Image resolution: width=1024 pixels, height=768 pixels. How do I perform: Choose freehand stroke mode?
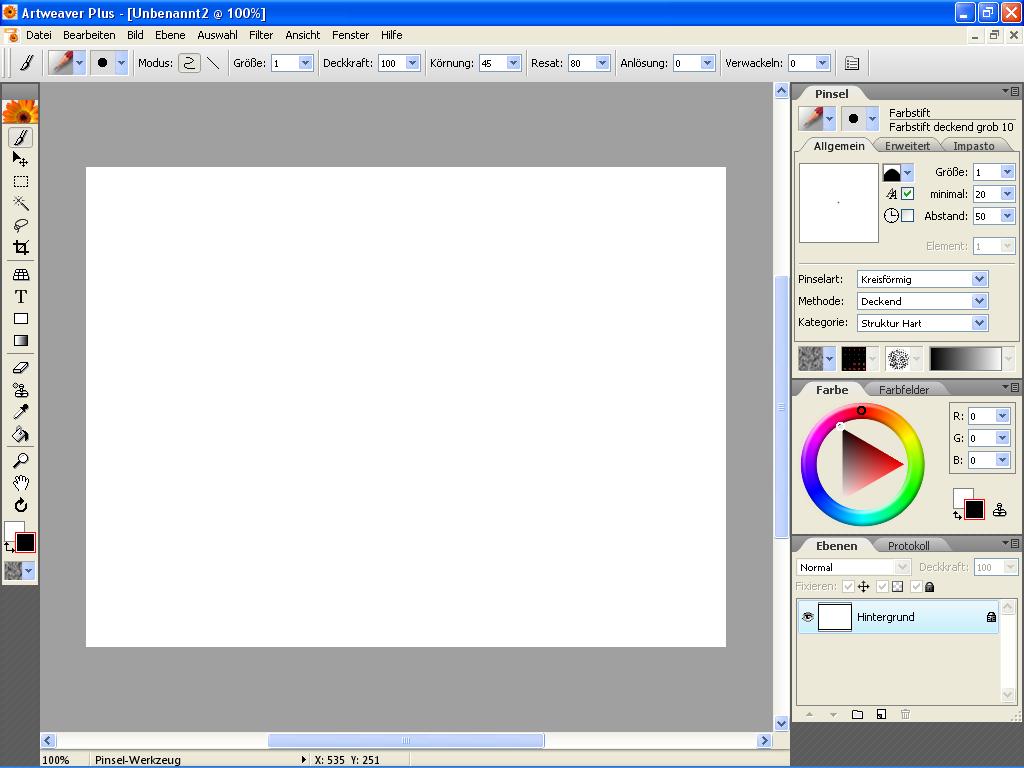[189, 63]
